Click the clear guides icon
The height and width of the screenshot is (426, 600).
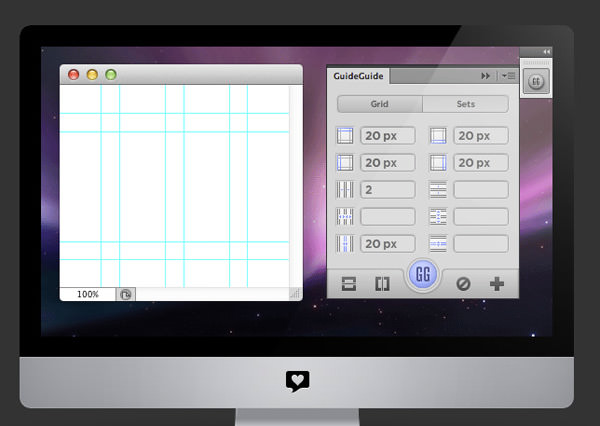click(462, 284)
